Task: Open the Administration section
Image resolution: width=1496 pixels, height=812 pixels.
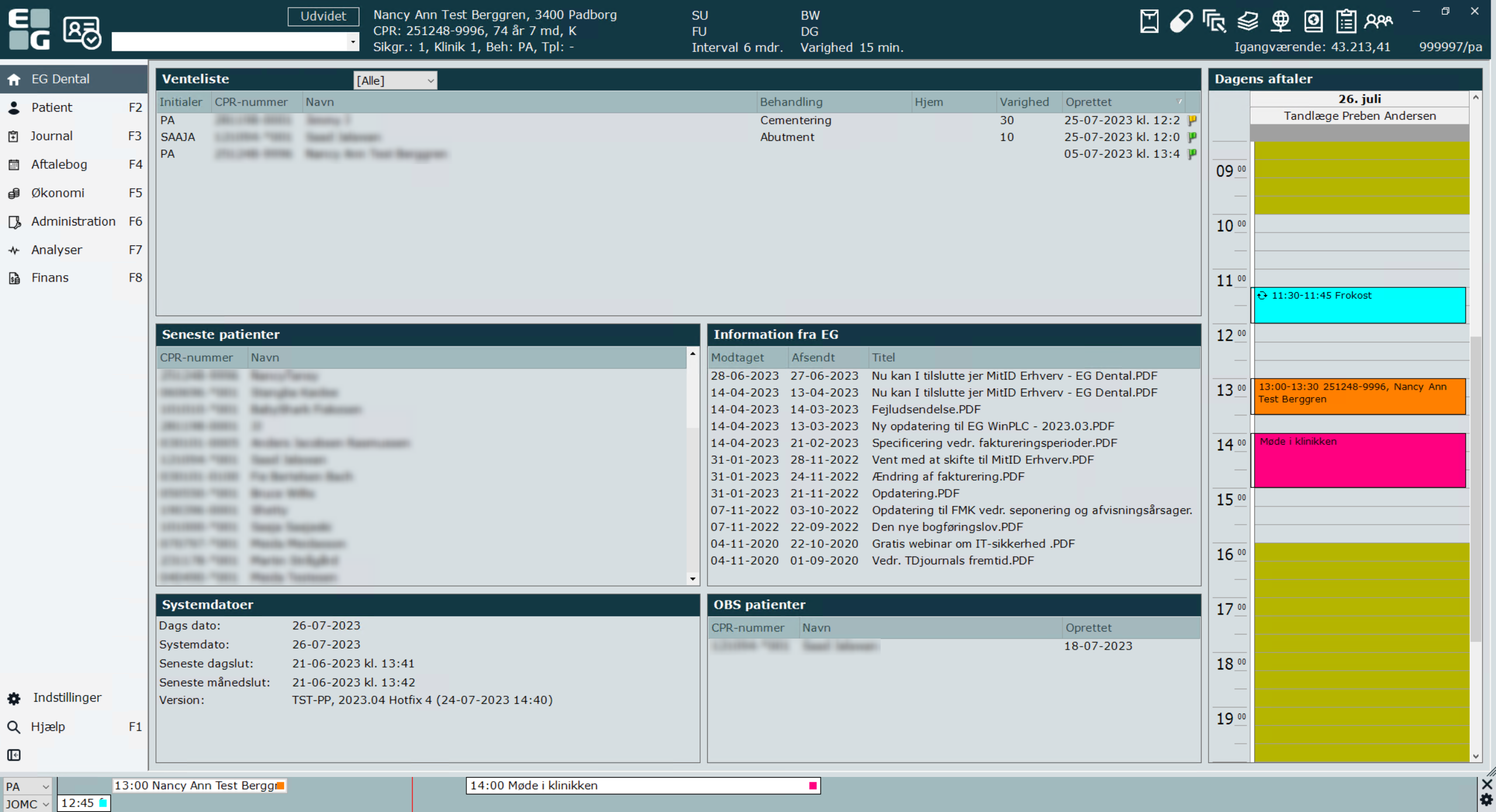Action: 74,221
